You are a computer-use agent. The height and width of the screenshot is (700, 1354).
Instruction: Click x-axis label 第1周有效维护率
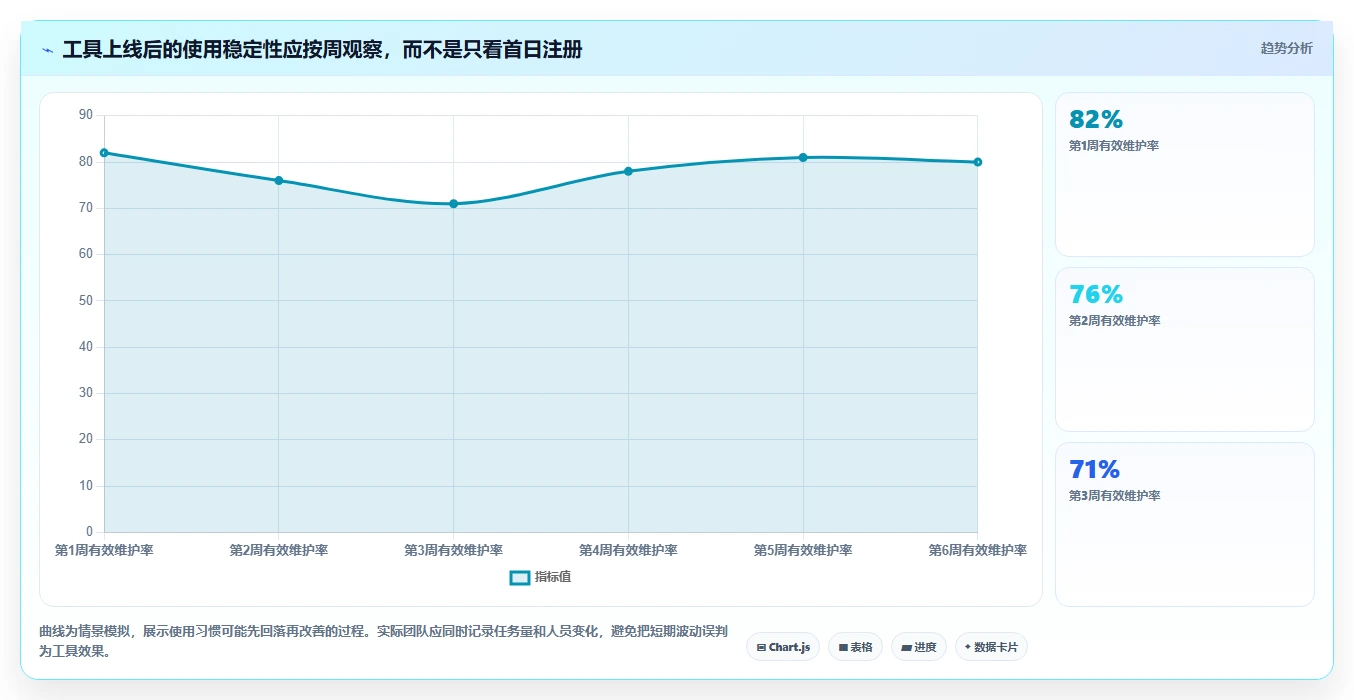[104, 550]
